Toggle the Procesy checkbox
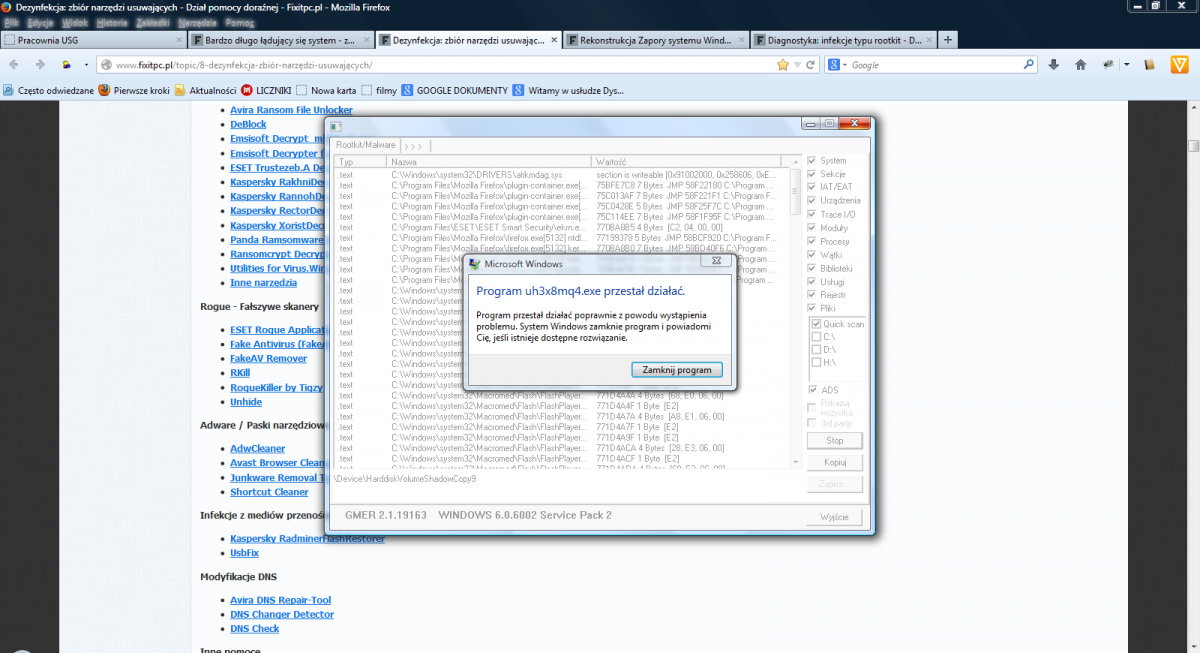The image size is (1200, 653). click(812, 242)
